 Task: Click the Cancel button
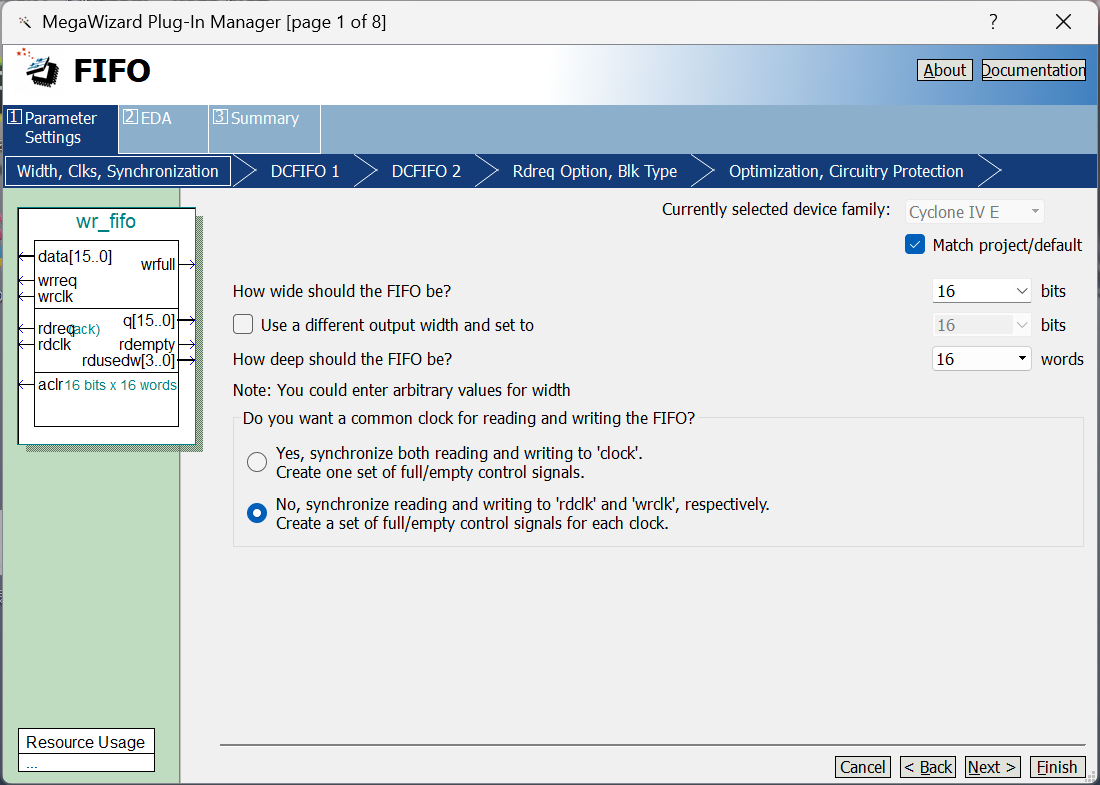tap(863, 767)
